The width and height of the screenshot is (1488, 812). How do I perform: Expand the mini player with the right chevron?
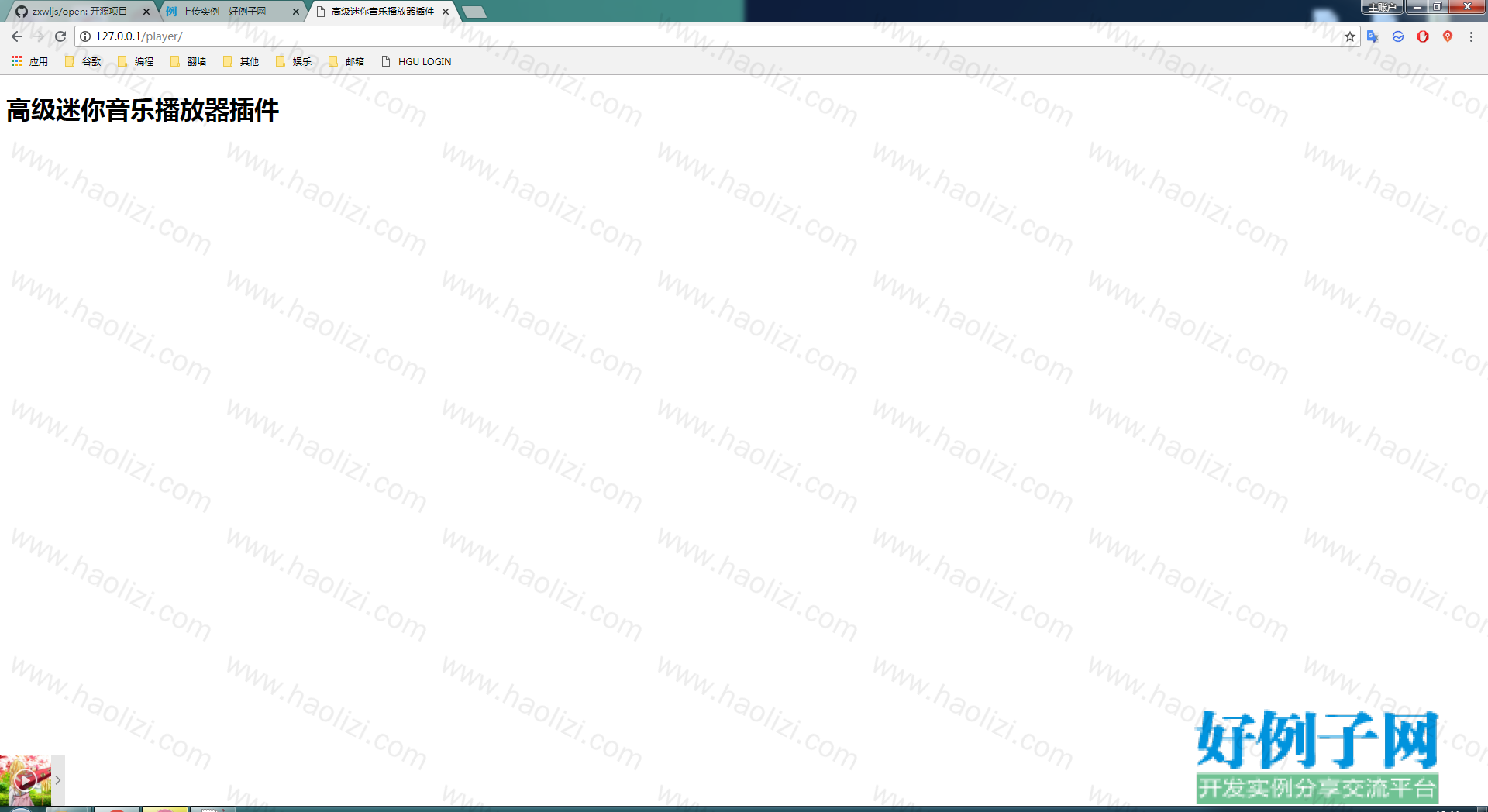(x=58, y=780)
